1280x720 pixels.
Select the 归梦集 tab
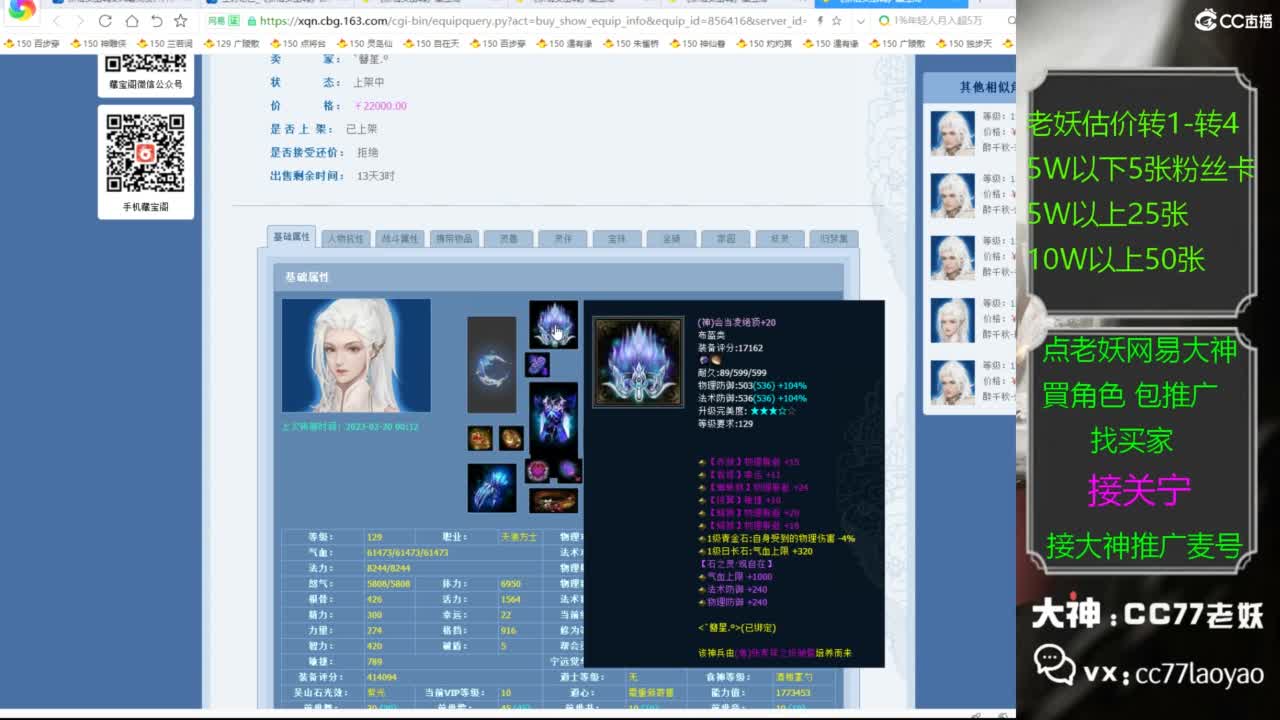[833, 239]
